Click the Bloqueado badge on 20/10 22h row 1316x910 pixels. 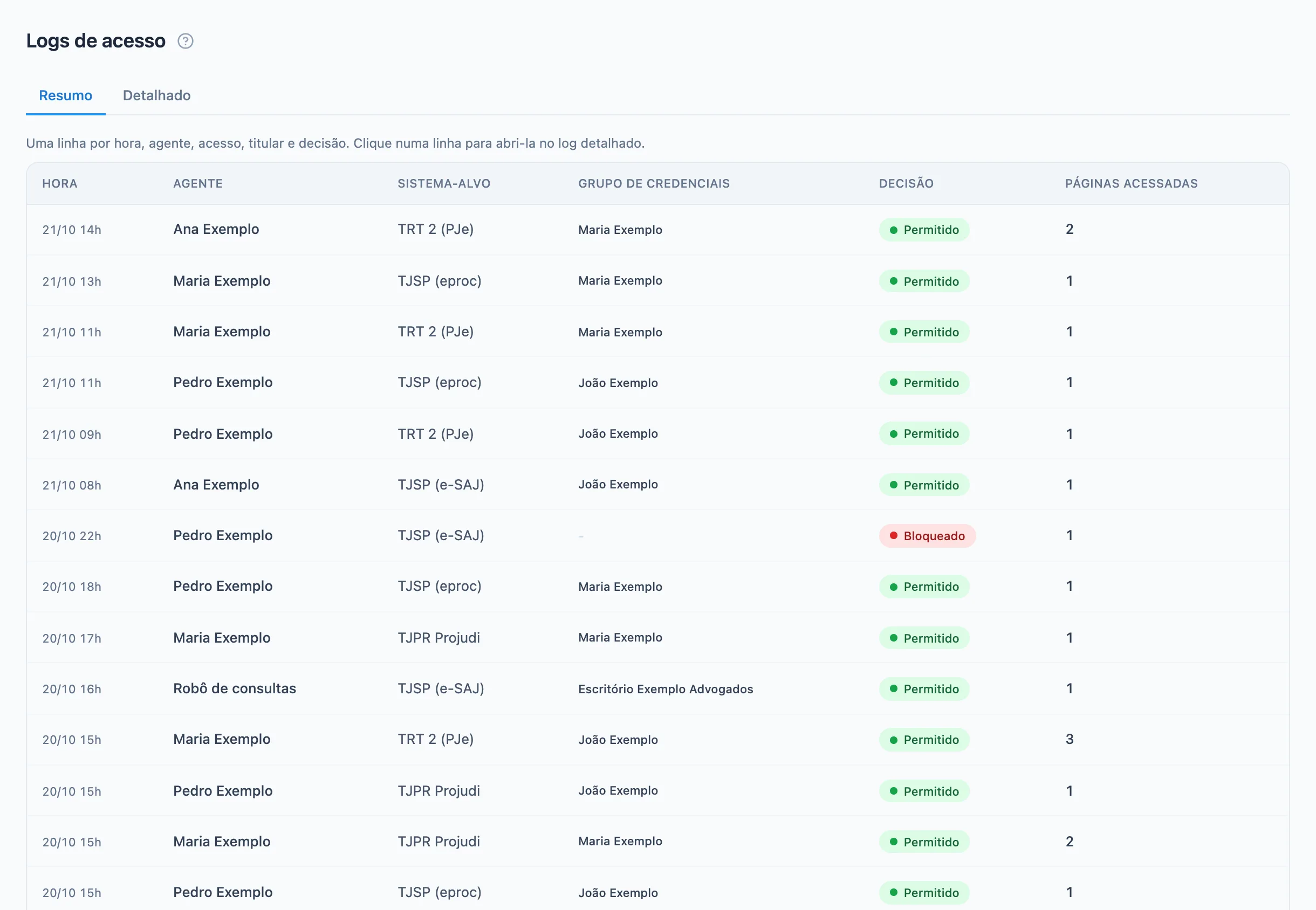pos(927,536)
